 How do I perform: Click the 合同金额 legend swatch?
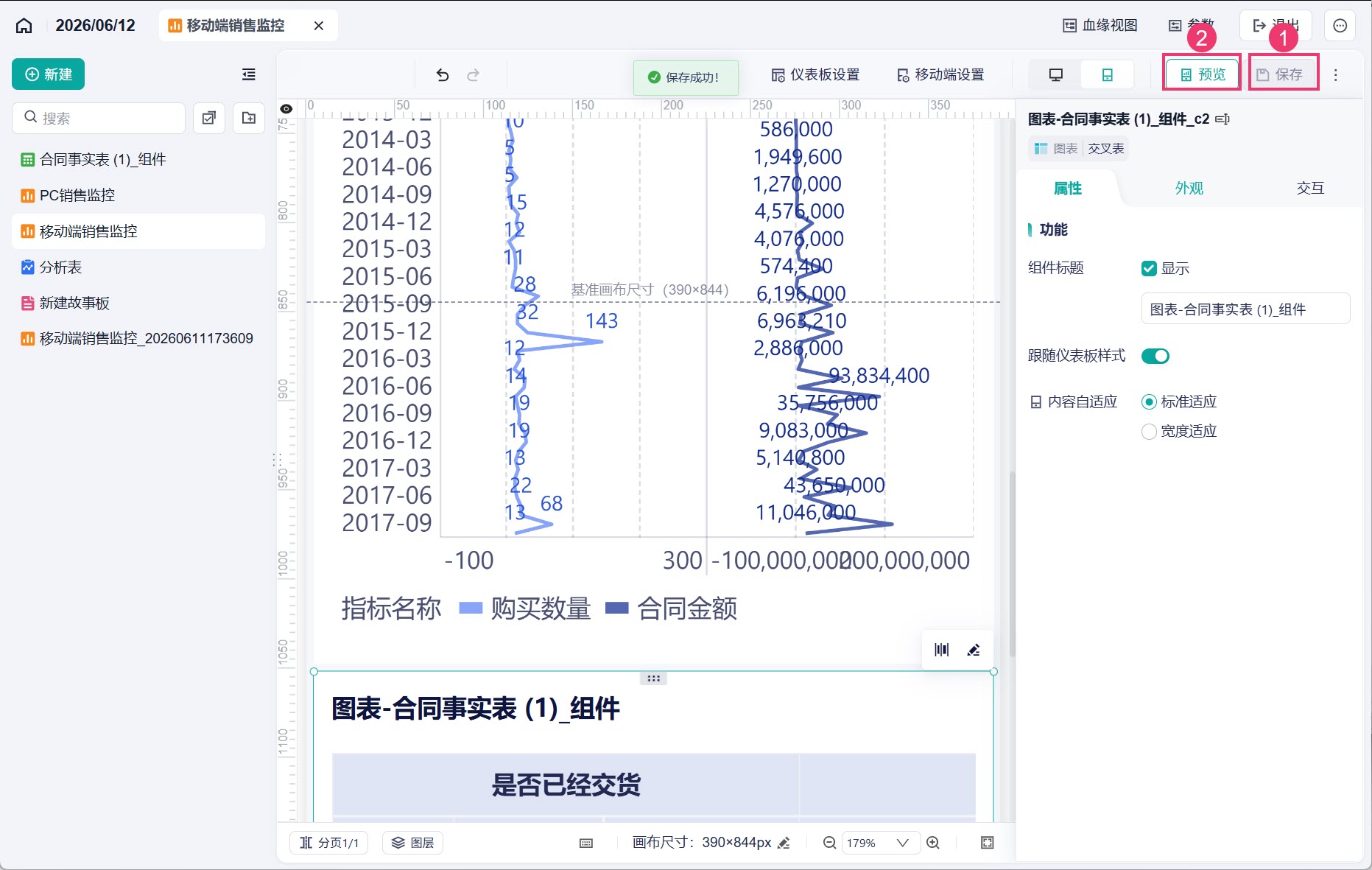(x=616, y=608)
